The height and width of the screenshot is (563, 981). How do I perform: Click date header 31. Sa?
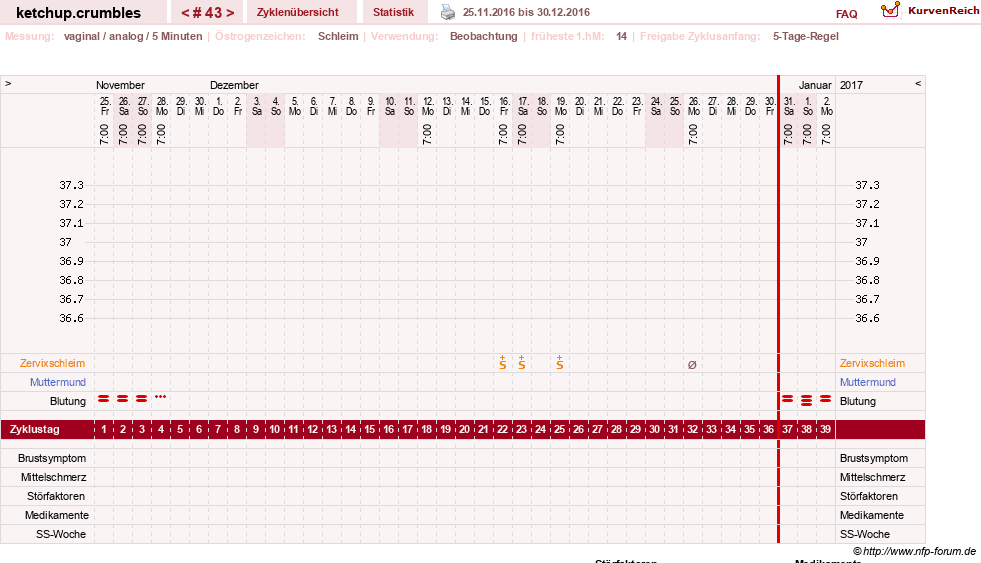[x=789, y=106]
